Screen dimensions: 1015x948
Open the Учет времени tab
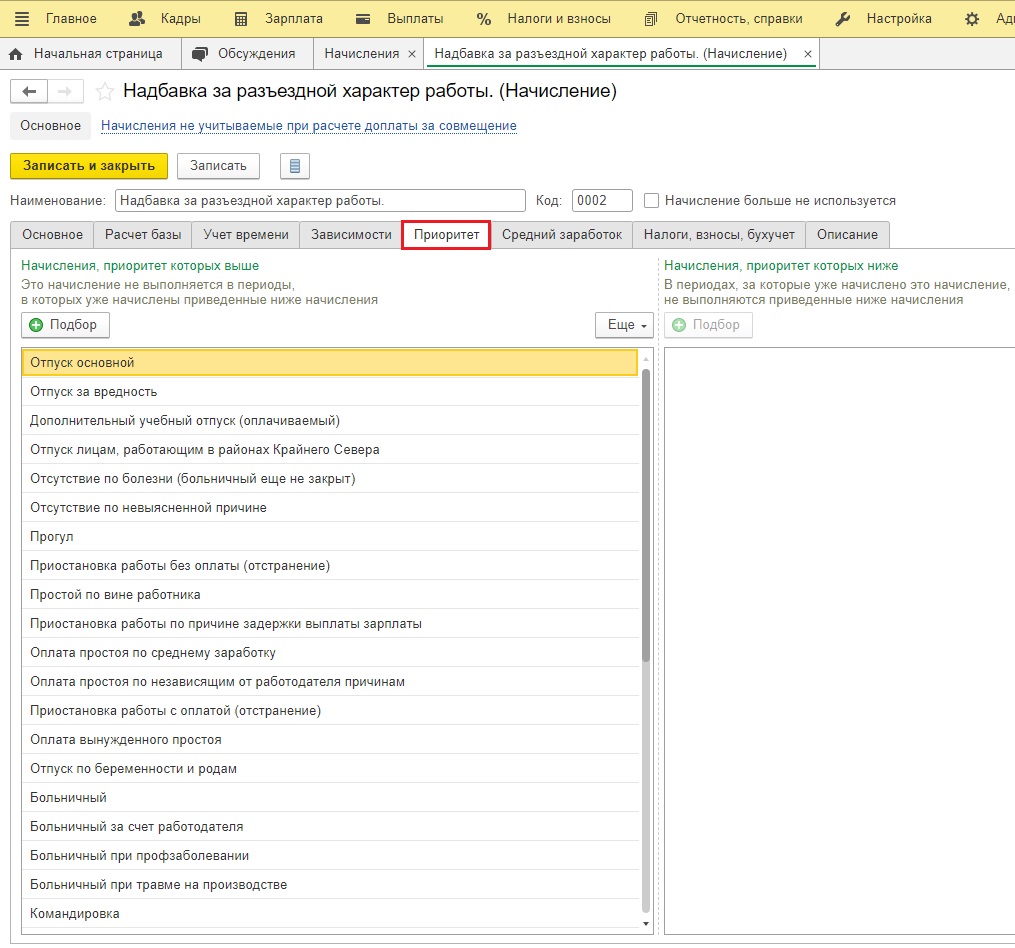coord(246,234)
